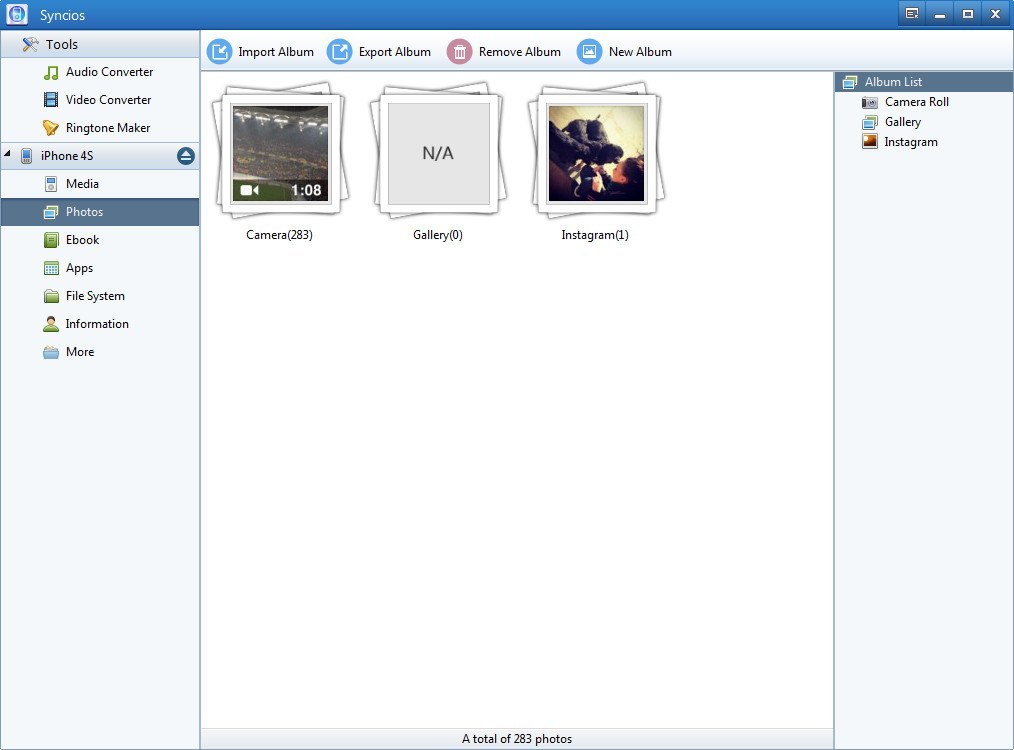Eject the iPhone 4S device
The height and width of the screenshot is (750, 1014).
click(185, 156)
